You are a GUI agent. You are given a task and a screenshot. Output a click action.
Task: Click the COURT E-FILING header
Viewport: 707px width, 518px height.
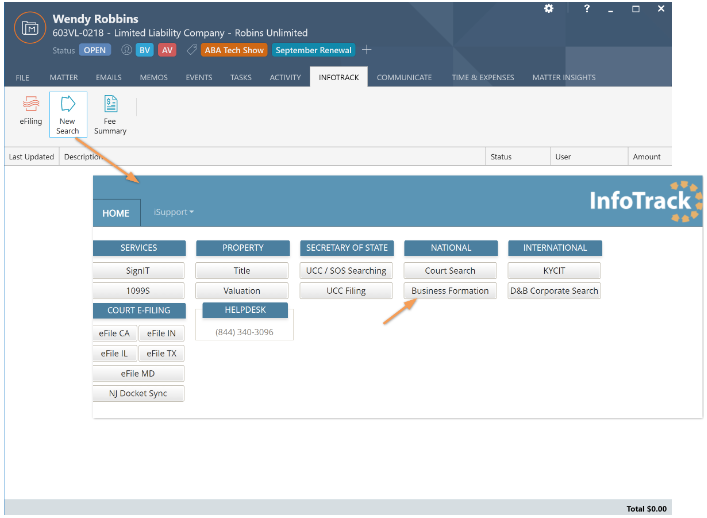139,310
